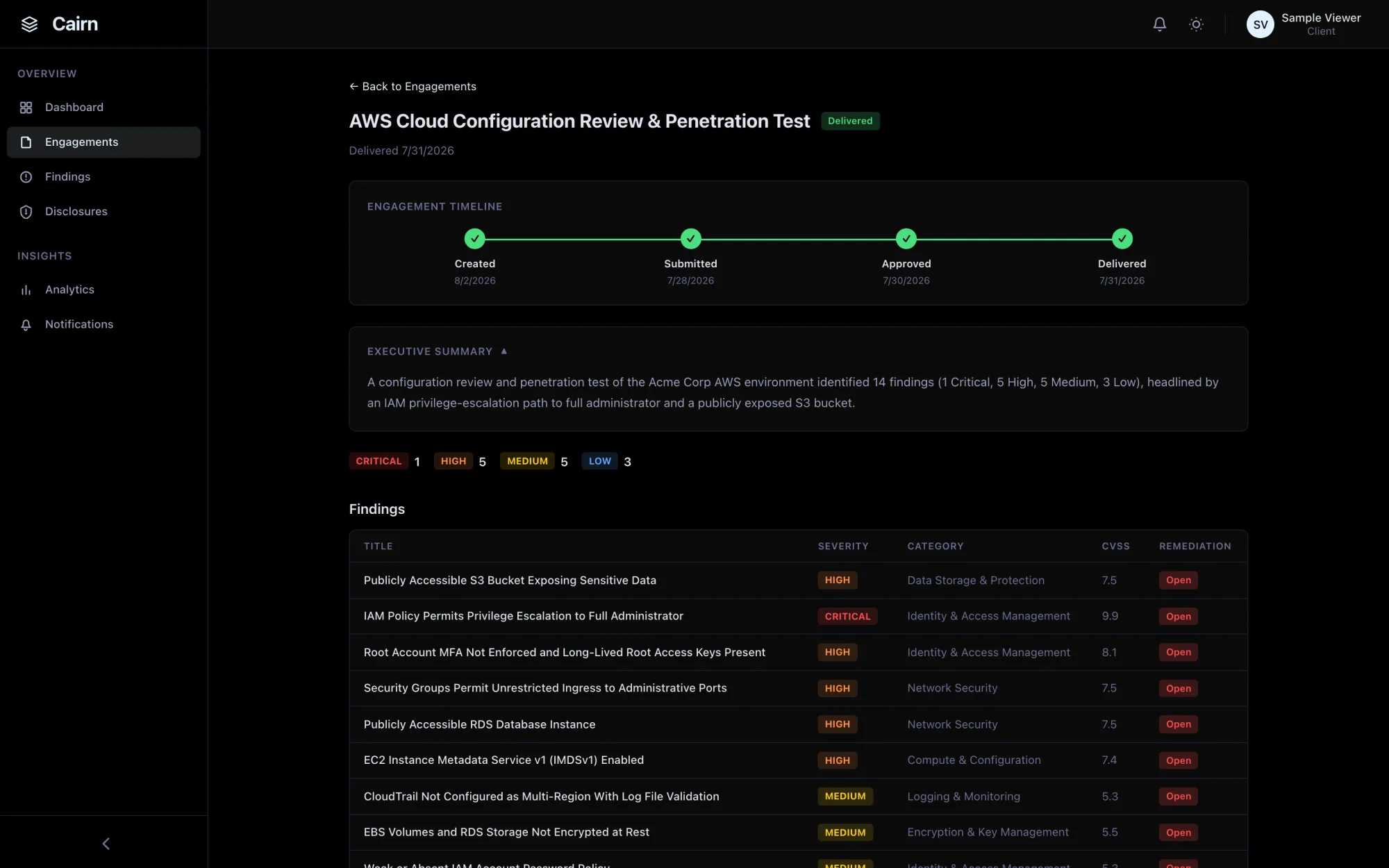1389x868 pixels.
Task: Sort findings by the Severity column header
Action: [x=843, y=546]
